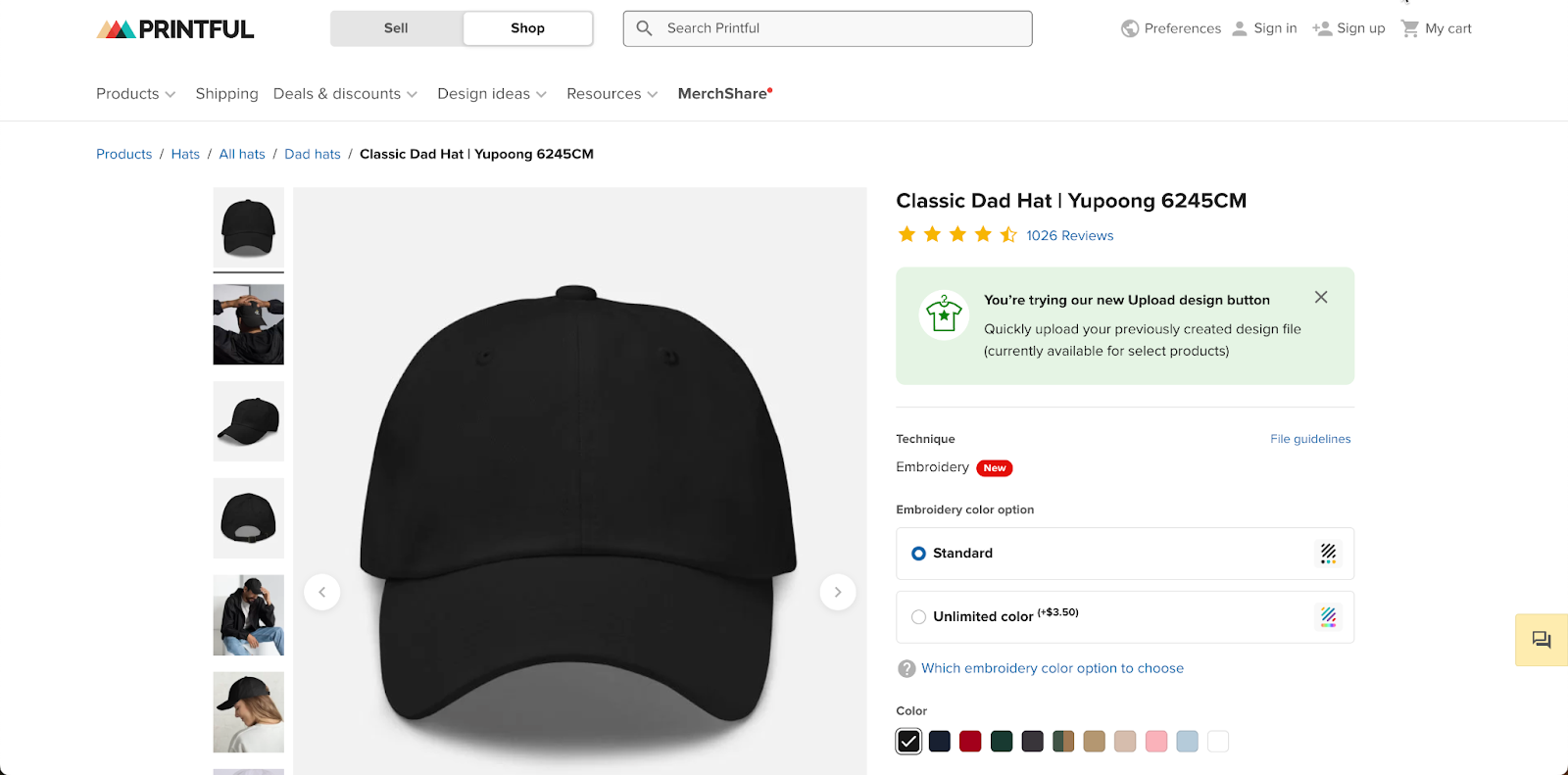Select the pink hat color swatch
The image size is (1568, 775).
(x=1156, y=742)
